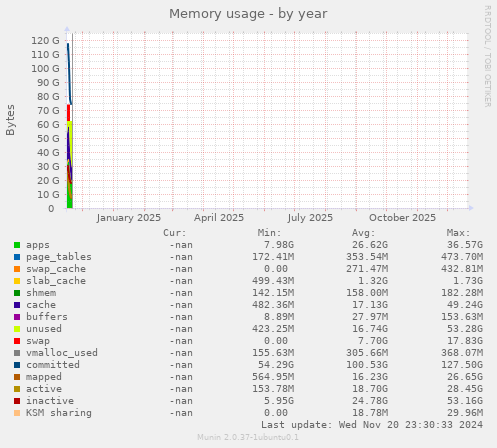Select the 'buffers' legend label

pyautogui.click(x=47, y=317)
